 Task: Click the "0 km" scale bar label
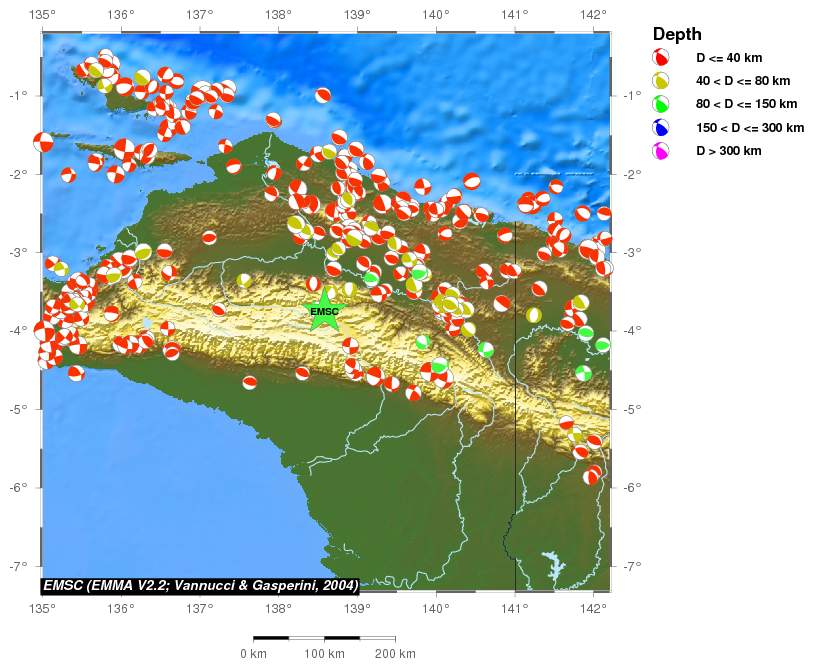(x=253, y=654)
